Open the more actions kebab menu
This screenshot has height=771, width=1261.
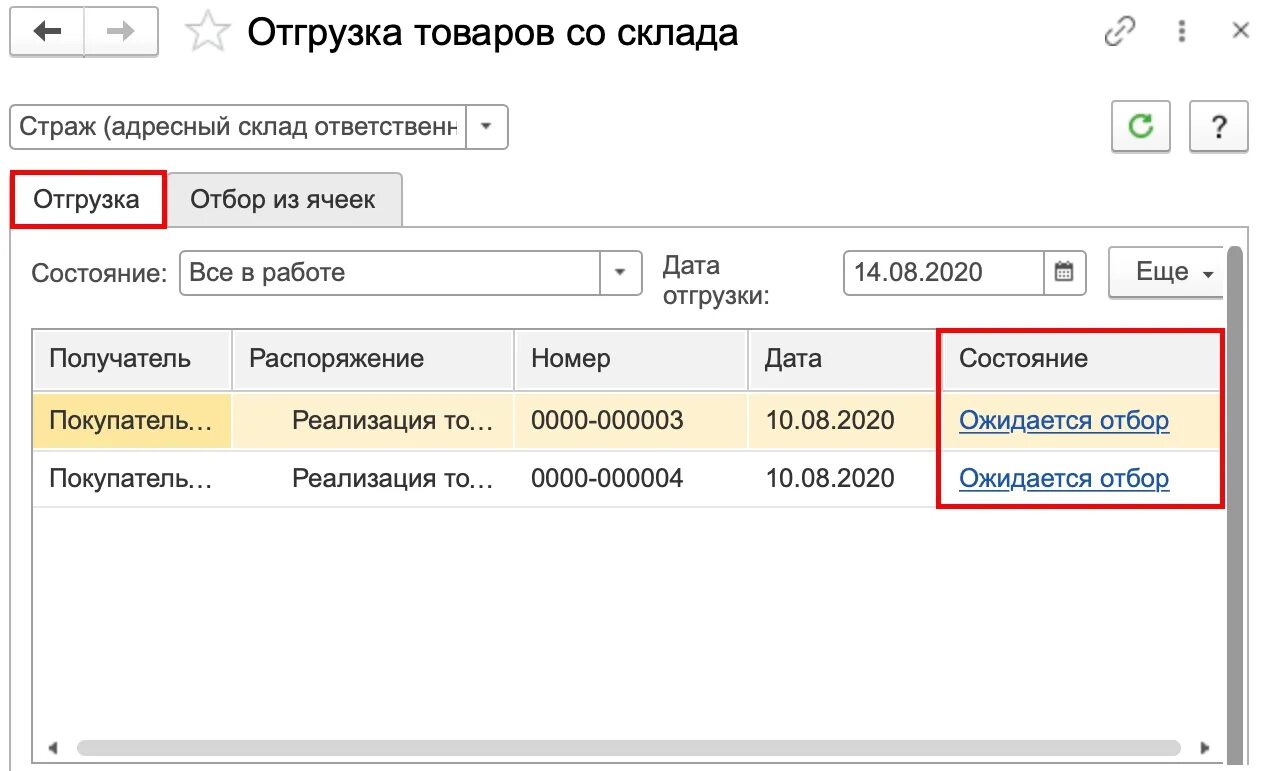tap(1181, 31)
